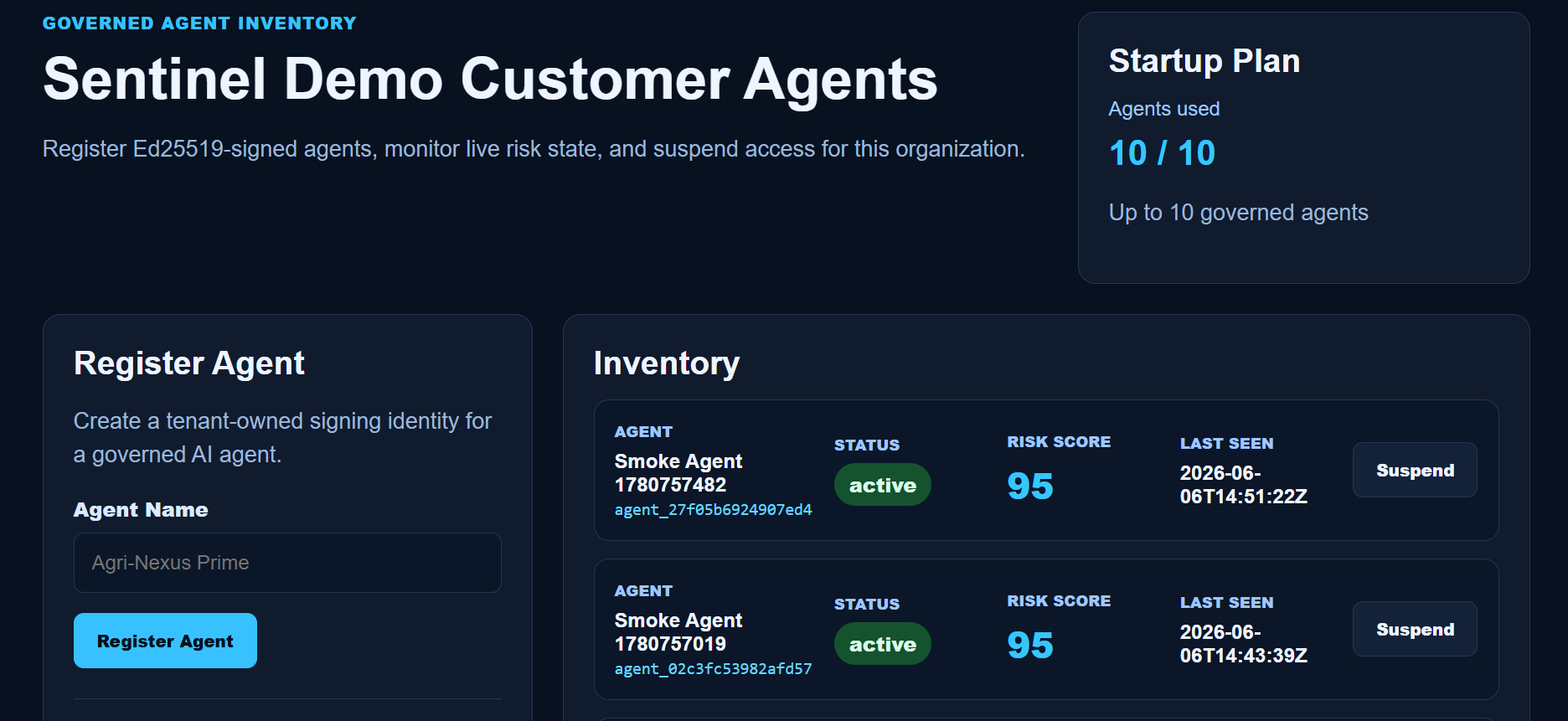Click risk score 95 of agent 1780757019

click(1030, 646)
